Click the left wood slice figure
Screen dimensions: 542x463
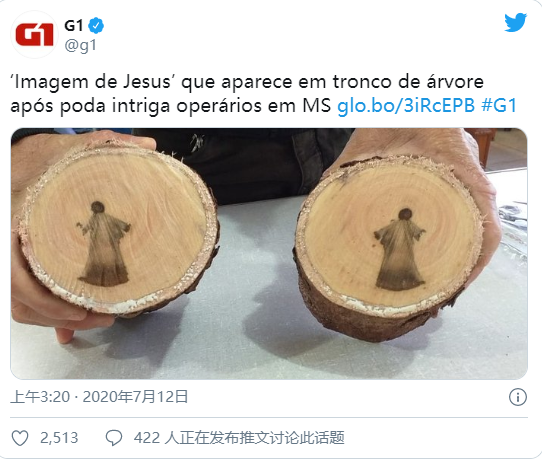click(103, 244)
